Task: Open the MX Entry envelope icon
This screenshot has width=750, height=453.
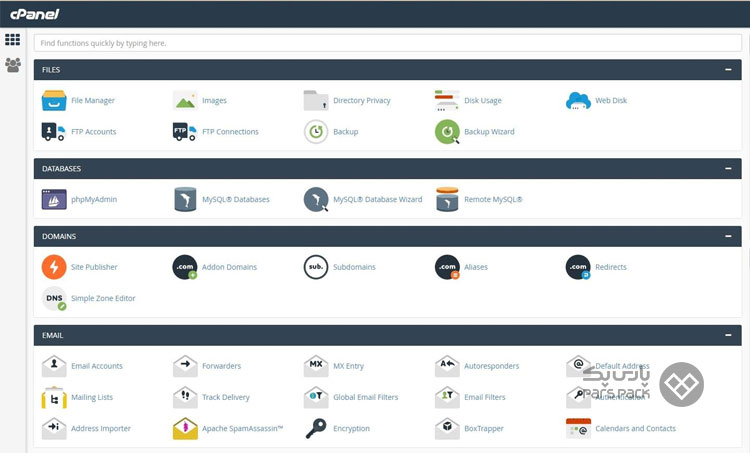Action: click(x=316, y=366)
